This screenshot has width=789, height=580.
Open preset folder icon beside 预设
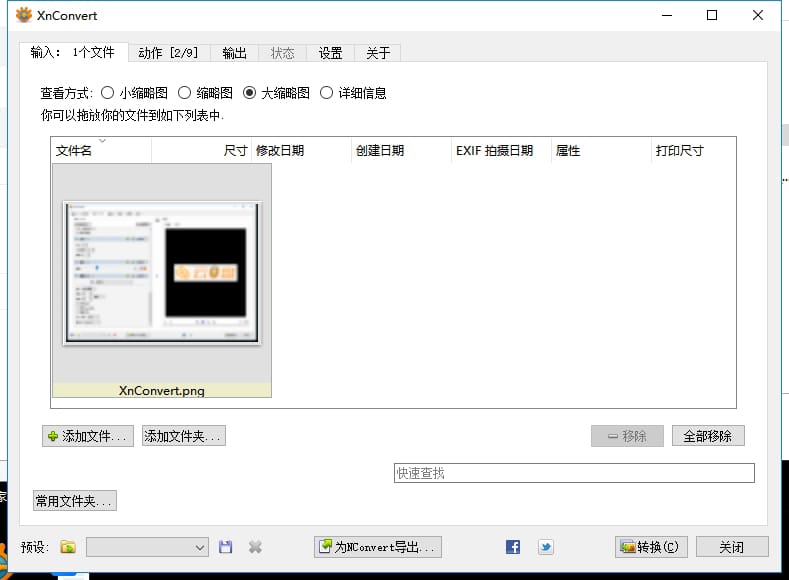(68, 547)
